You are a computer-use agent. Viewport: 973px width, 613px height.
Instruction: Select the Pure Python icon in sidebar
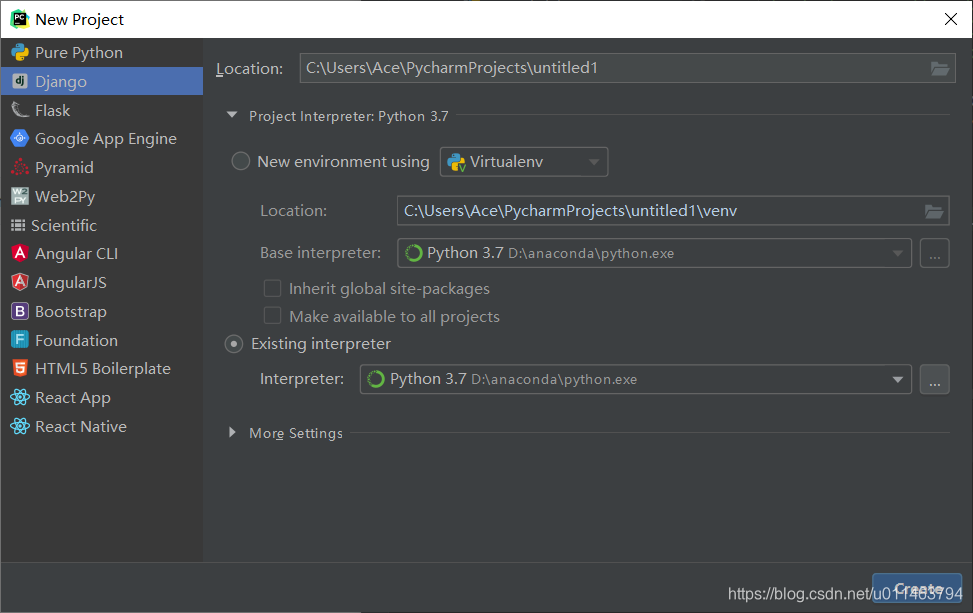20,53
